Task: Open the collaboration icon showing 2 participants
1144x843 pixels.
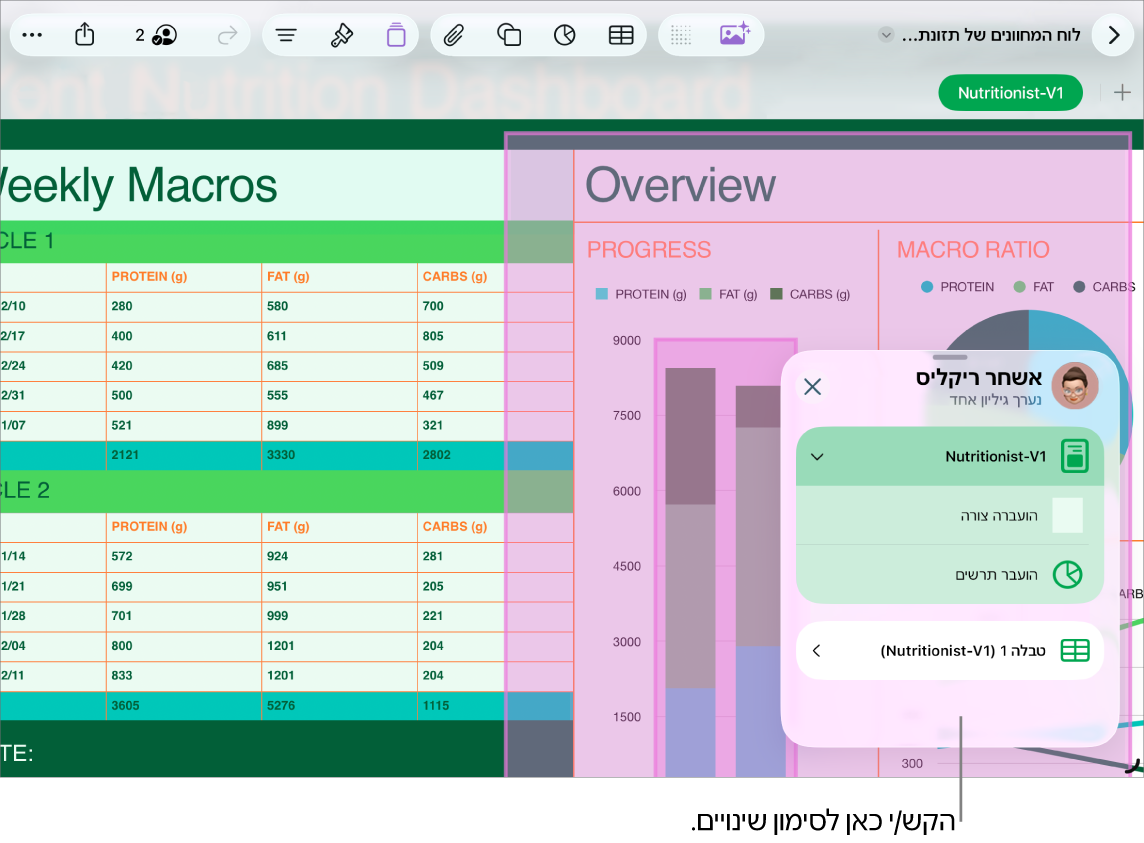Action: (x=156, y=35)
